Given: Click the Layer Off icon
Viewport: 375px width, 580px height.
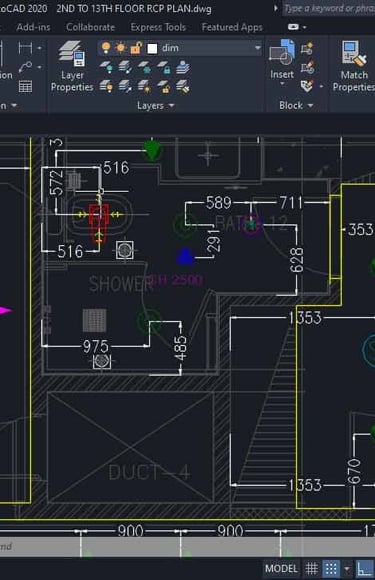Looking at the screenshot, I should [106, 68].
